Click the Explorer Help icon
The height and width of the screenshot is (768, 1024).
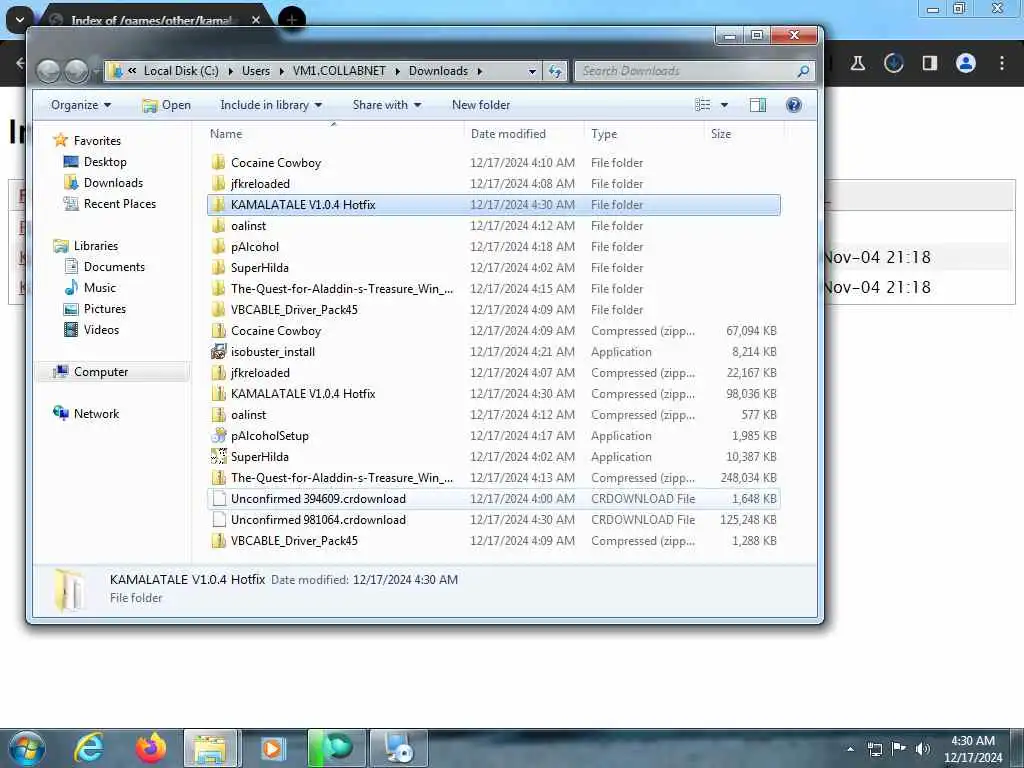click(x=793, y=105)
